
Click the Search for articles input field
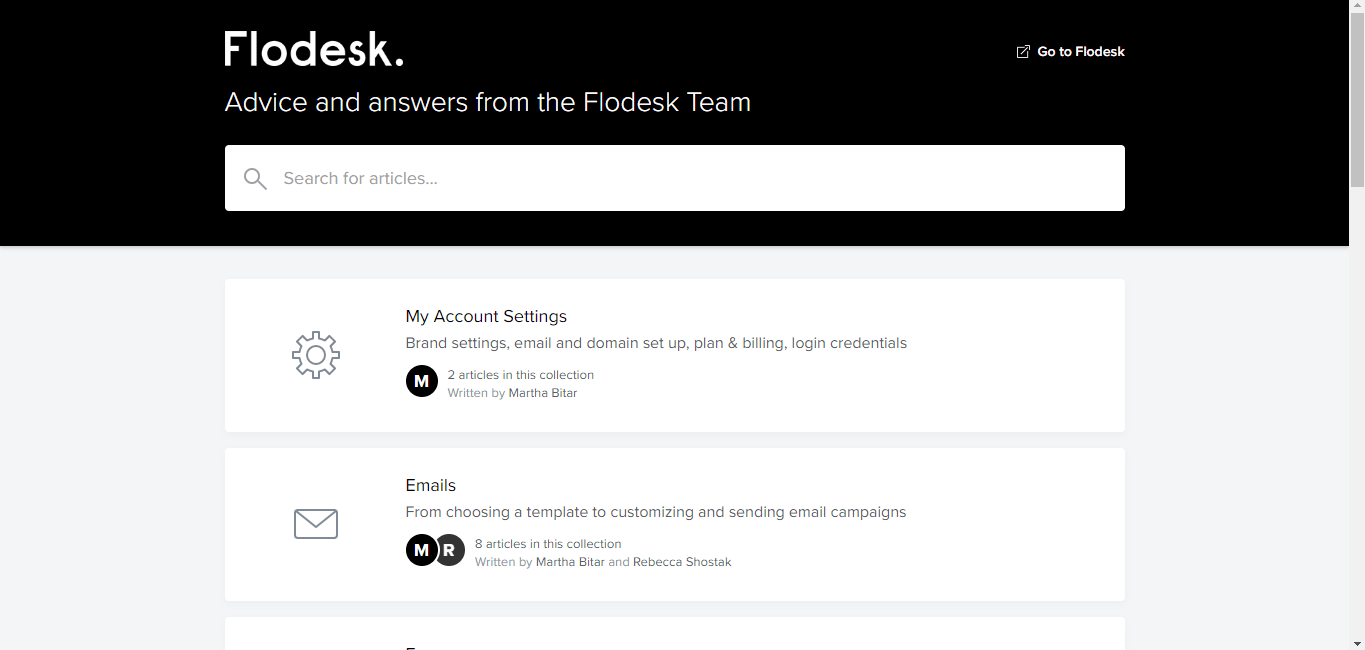[675, 178]
